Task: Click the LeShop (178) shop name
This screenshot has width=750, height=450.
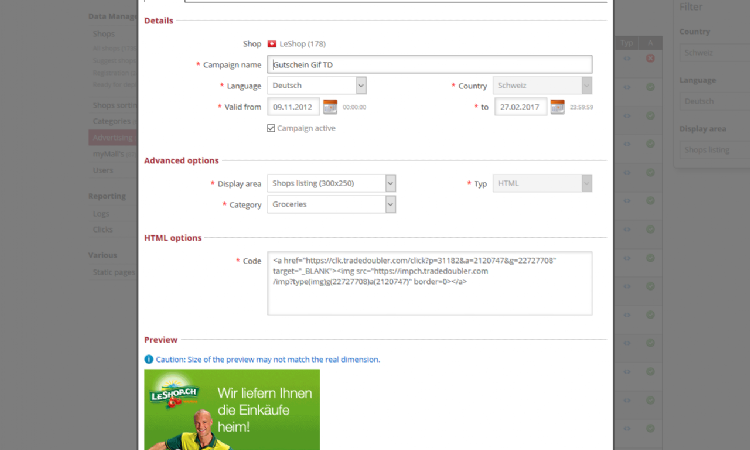Action: pos(303,44)
